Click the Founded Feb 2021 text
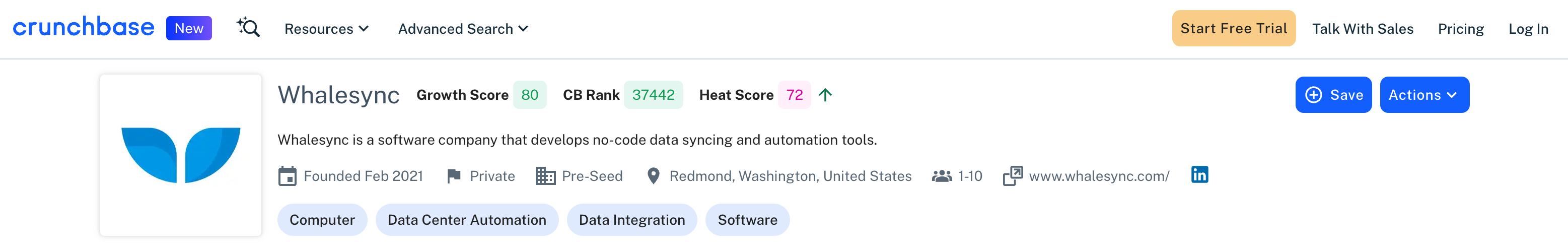This screenshot has height=251, width=1568. click(x=364, y=176)
